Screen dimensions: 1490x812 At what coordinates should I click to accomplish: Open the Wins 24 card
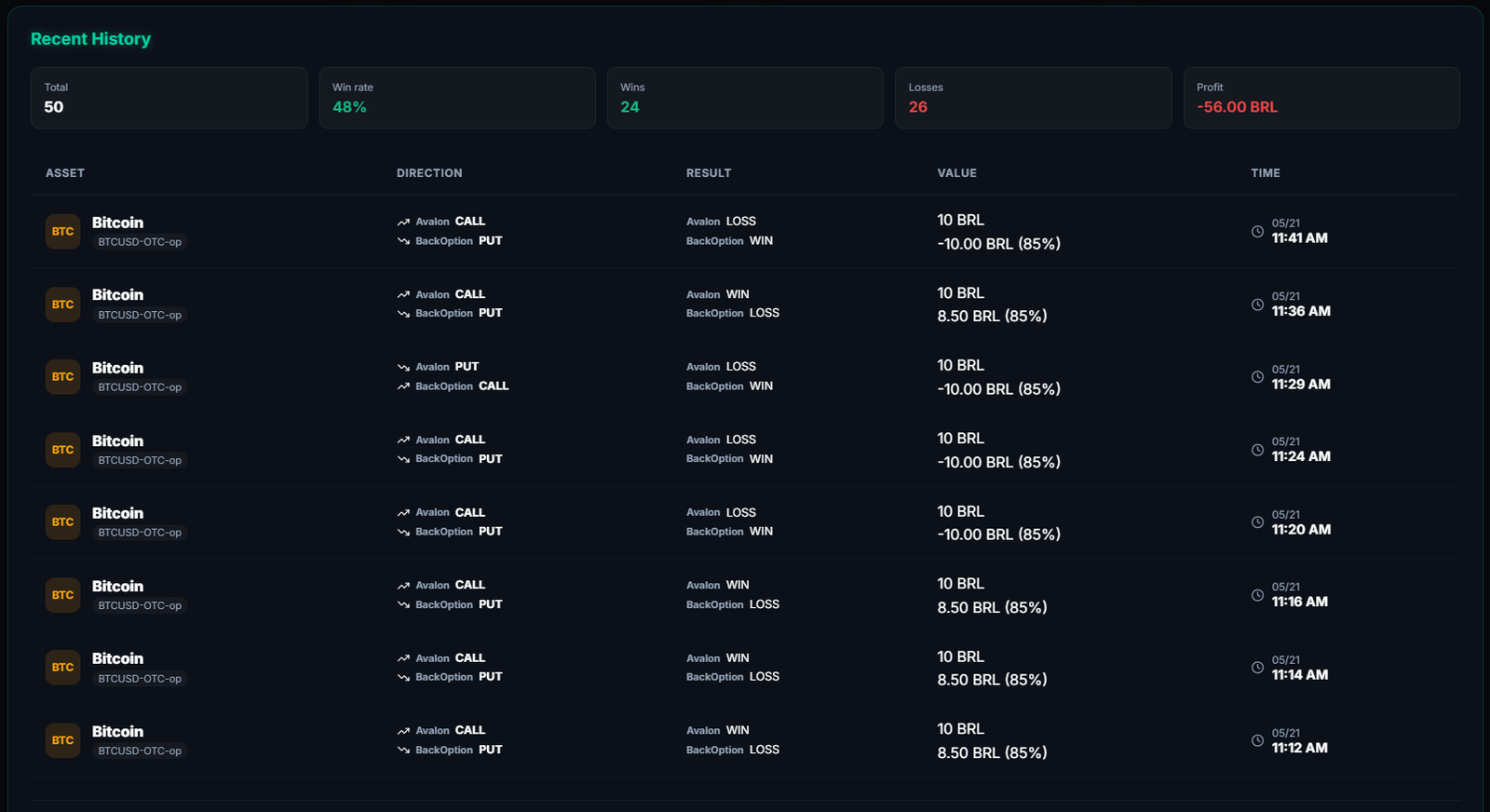point(745,98)
